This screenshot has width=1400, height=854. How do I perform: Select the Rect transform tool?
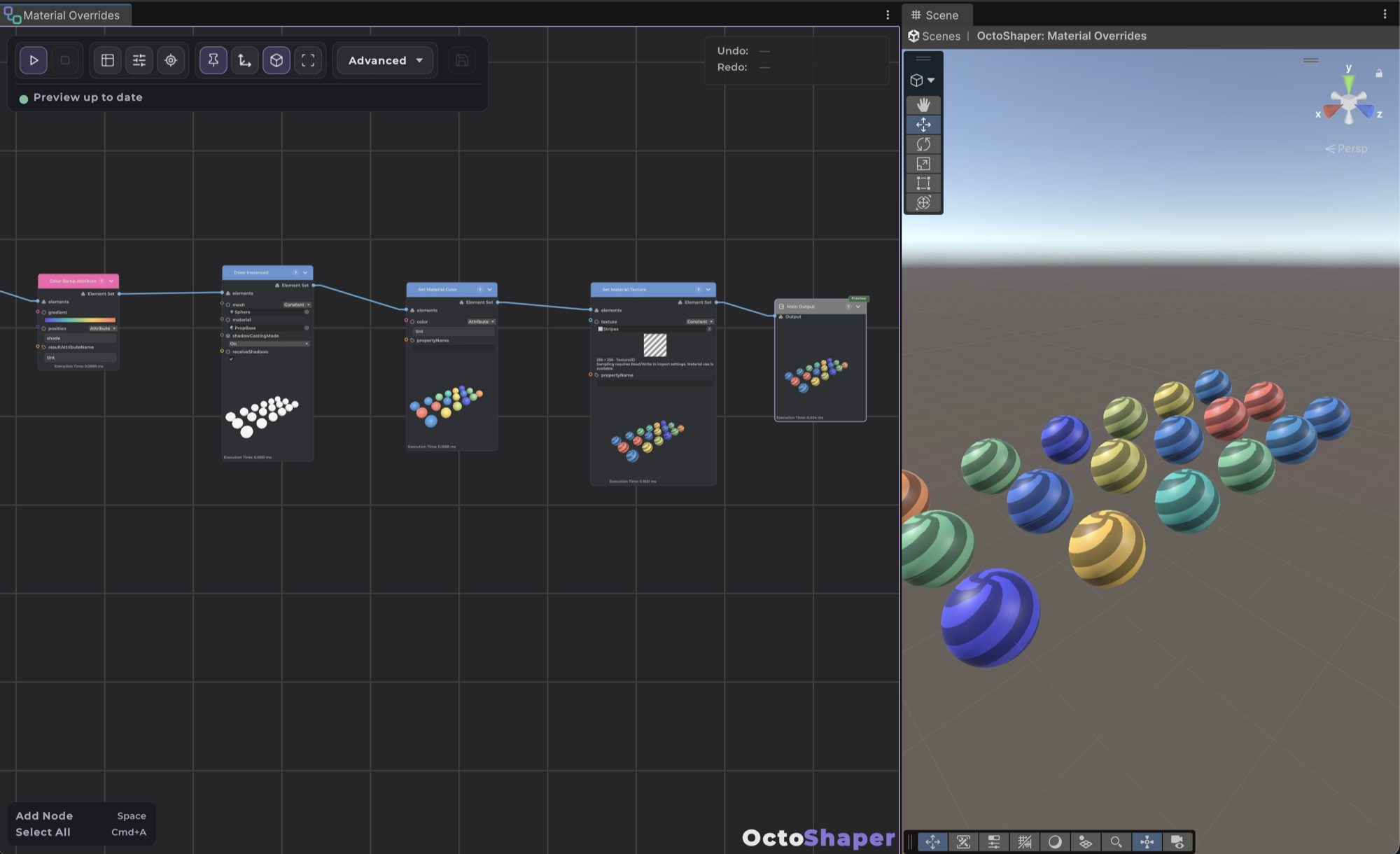tap(923, 183)
